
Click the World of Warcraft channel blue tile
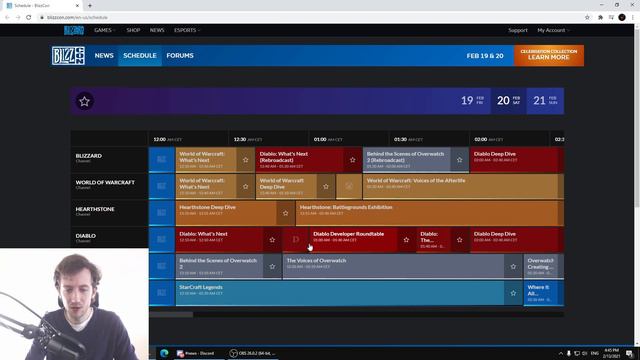[162, 187]
